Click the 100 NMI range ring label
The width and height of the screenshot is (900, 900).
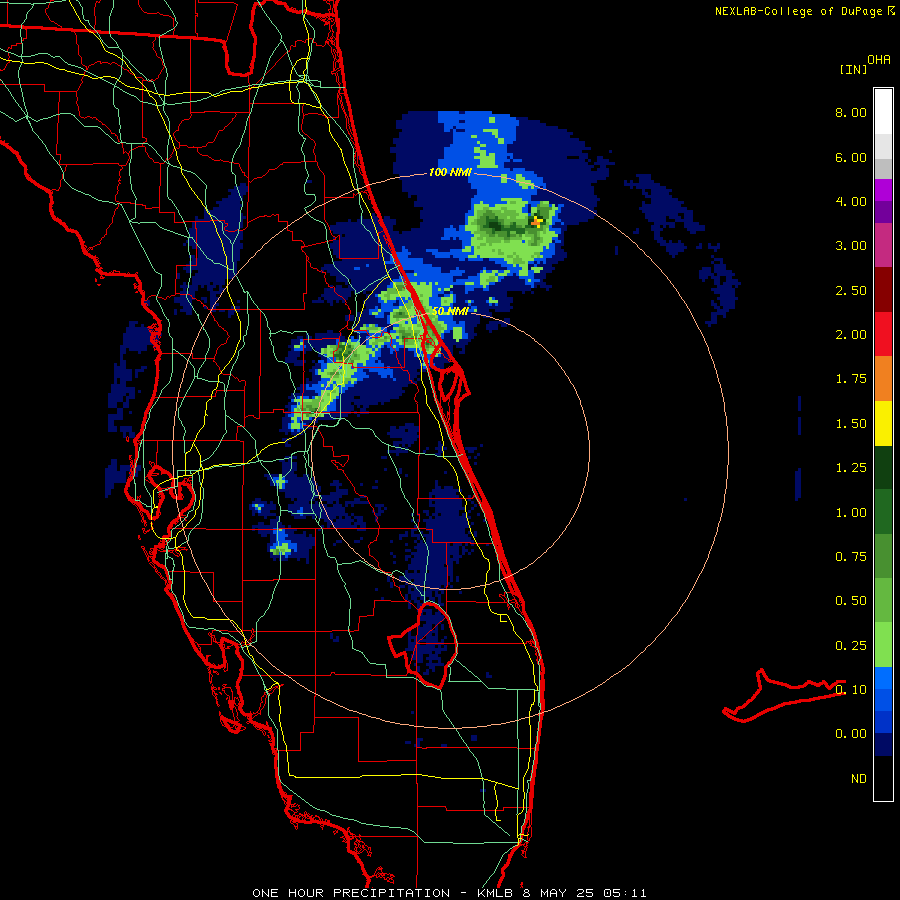[450, 172]
